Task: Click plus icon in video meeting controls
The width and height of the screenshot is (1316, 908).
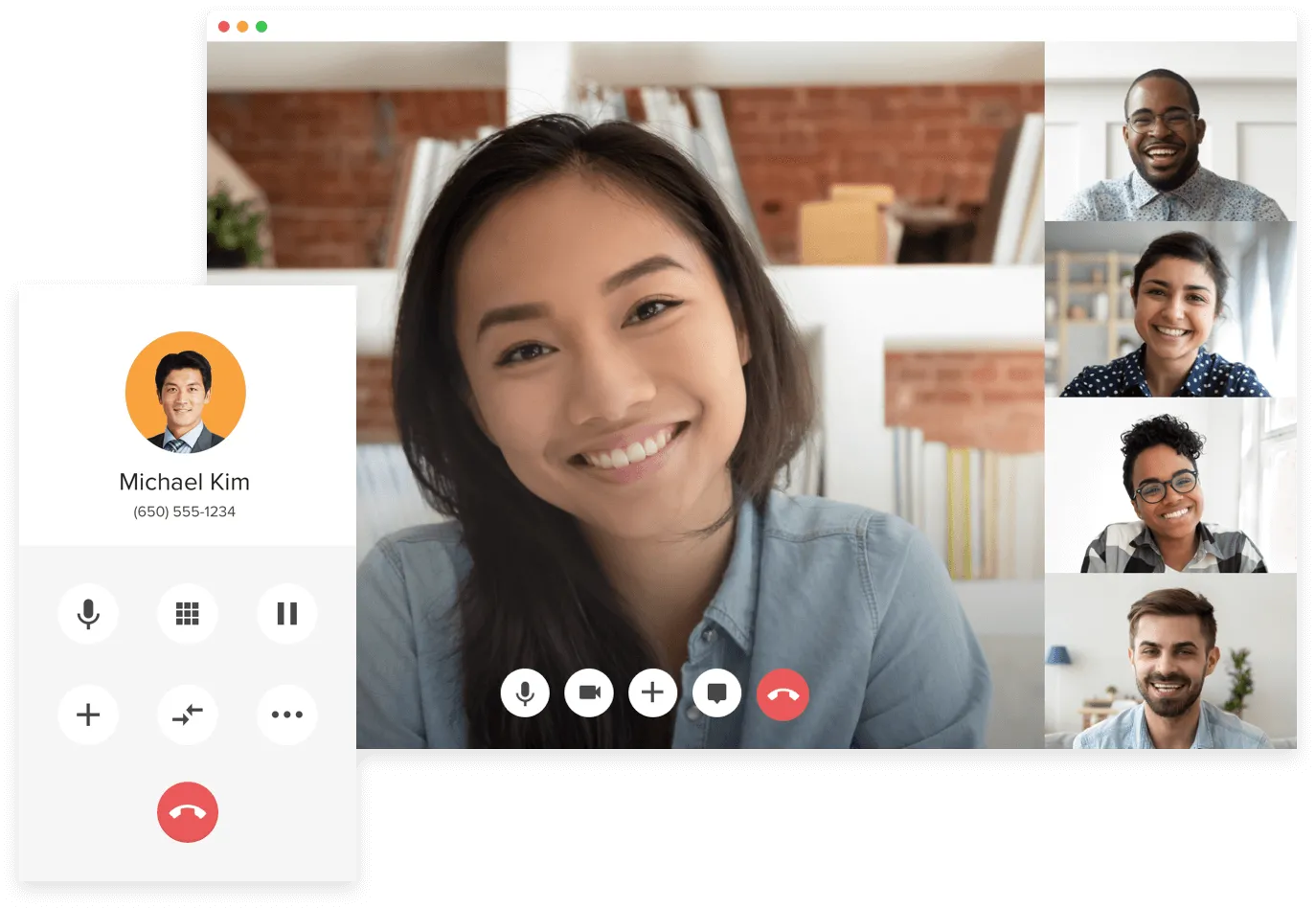Action: point(652,692)
